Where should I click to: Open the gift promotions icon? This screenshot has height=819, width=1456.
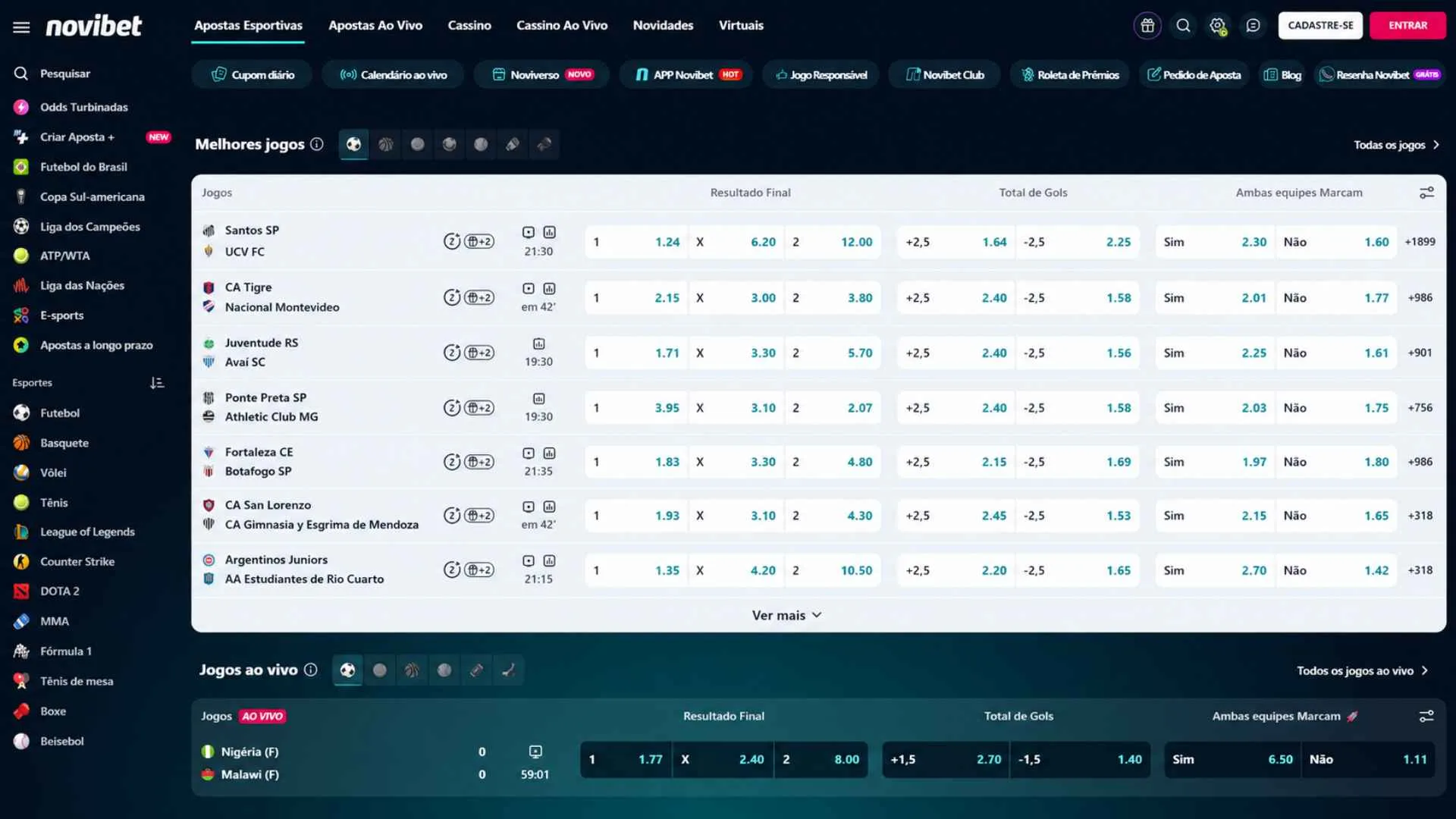1147,26
